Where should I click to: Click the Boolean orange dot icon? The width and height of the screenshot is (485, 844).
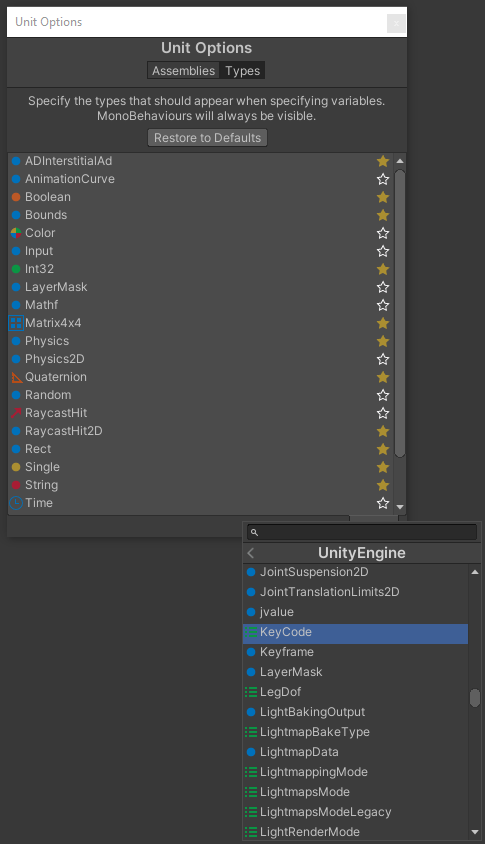(x=16, y=197)
